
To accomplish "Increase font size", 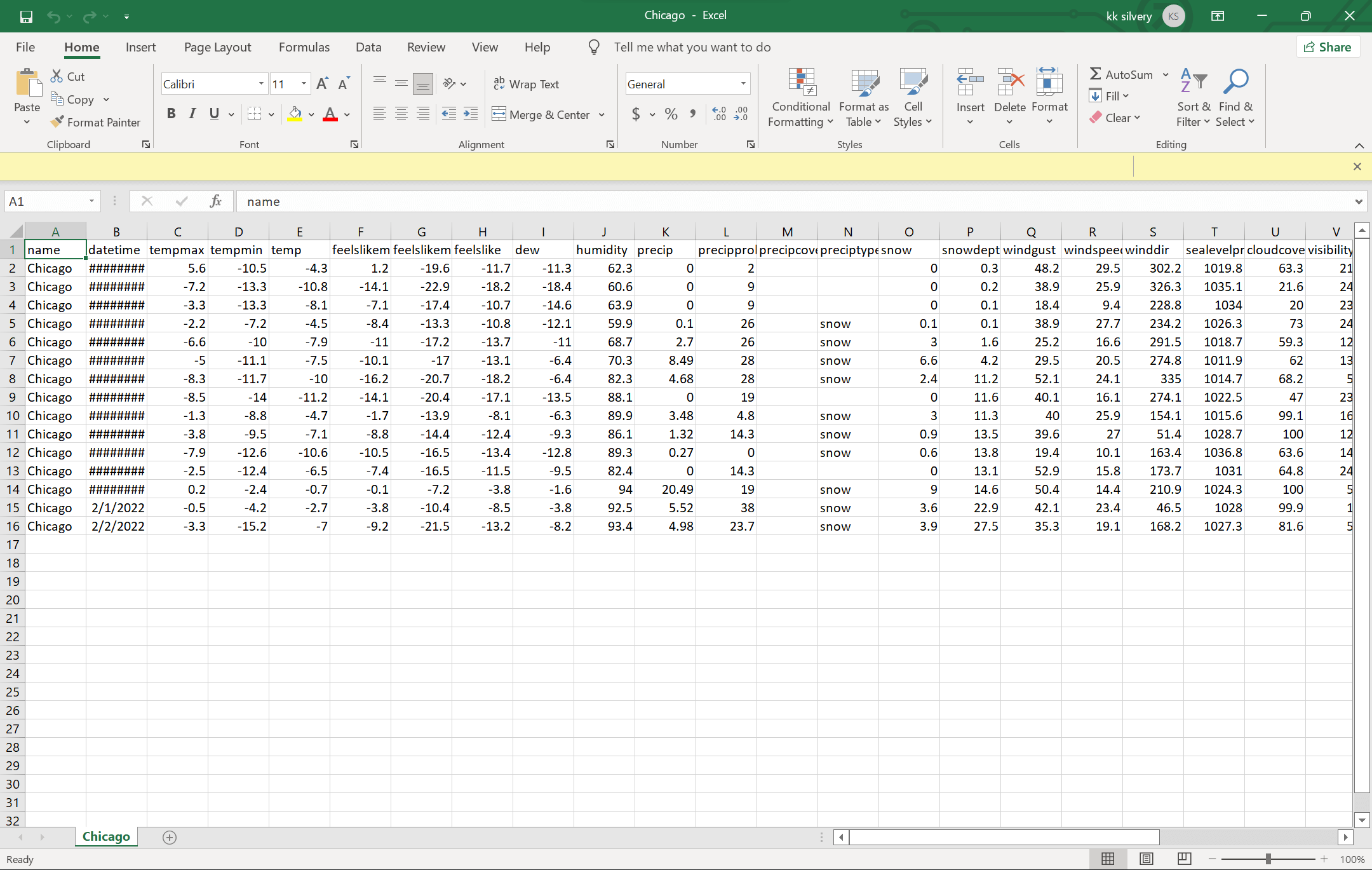I will click(322, 84).
